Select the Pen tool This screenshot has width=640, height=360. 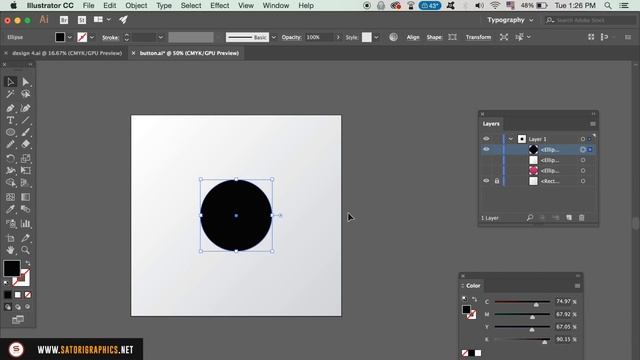(x=10, y=108)
